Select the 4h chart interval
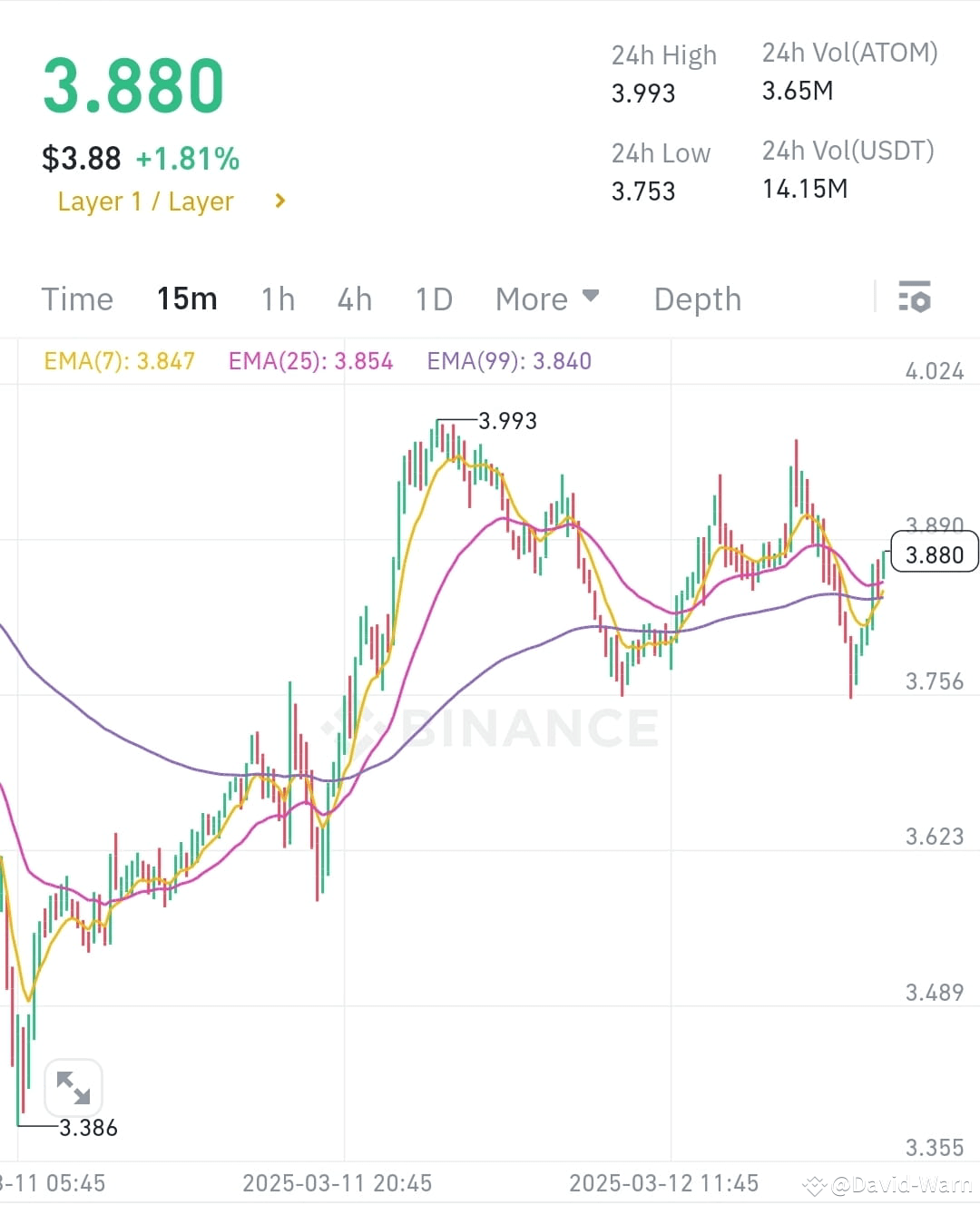Image resolution: width=980 pixels, height=1205 pixels. pos(355,299)
